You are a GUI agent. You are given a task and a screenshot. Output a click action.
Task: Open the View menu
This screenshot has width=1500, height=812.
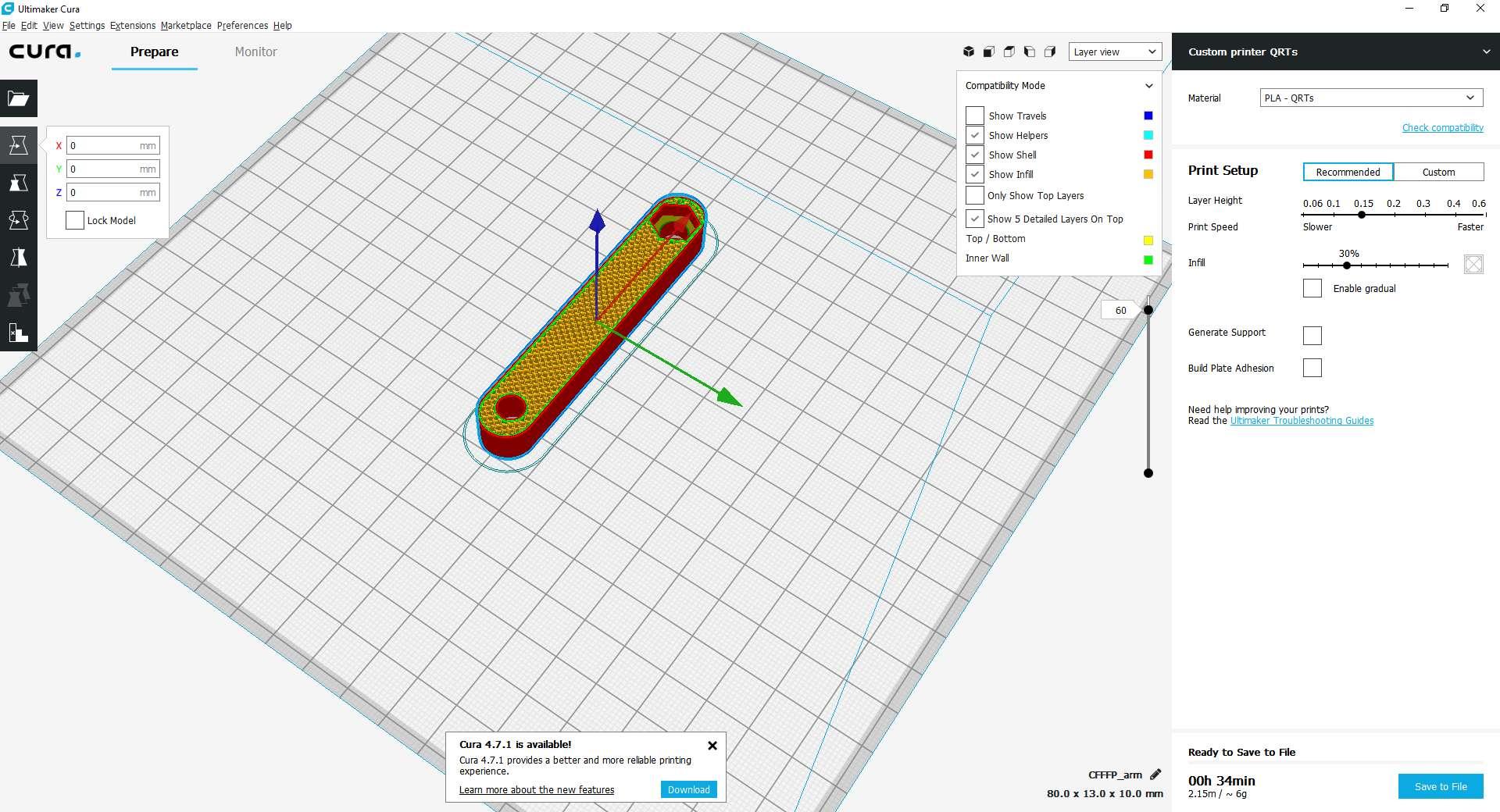(53, 26)
